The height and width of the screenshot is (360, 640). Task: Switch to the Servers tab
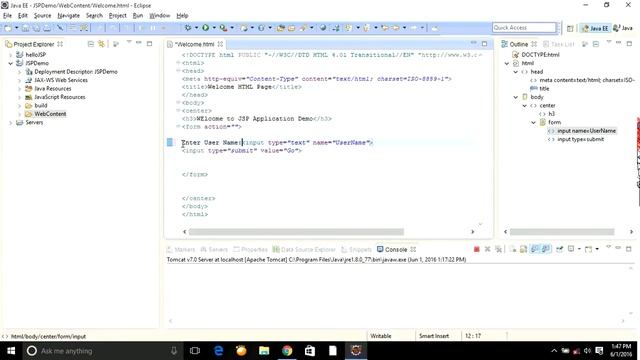pos(214,249)
